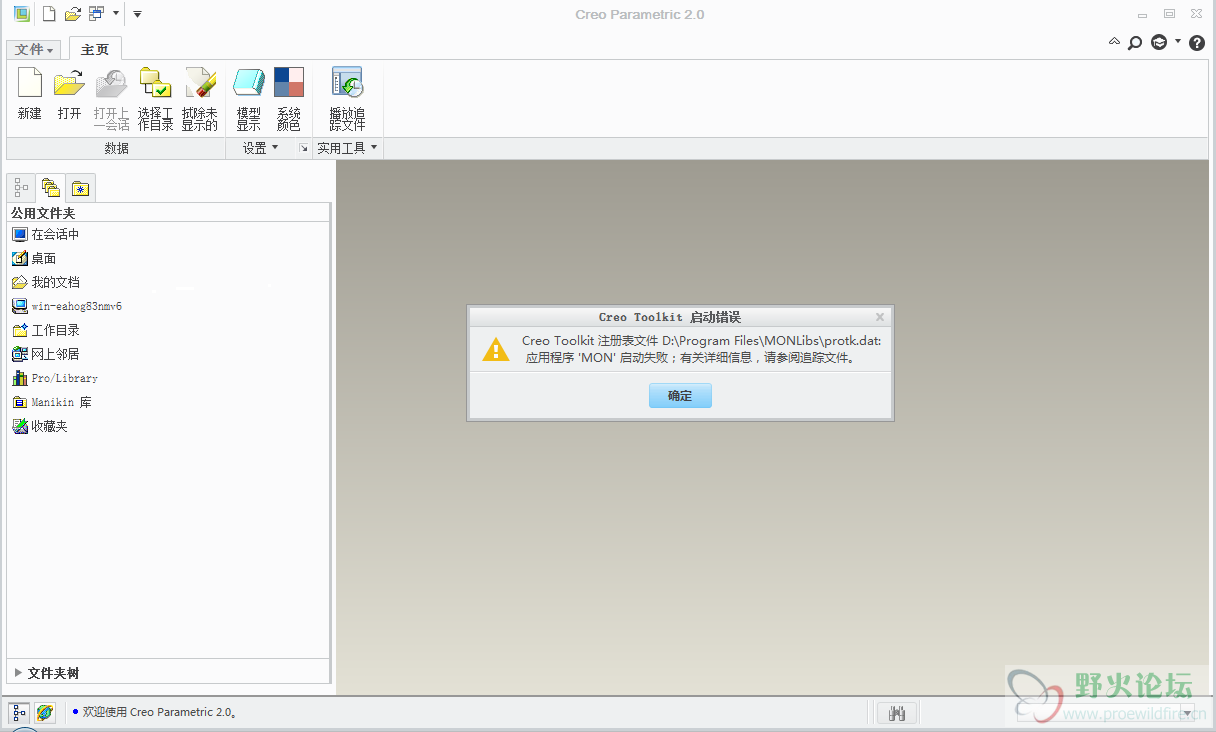The height and width of the screenshot is (732, 1216).
Task: Switch to the Model Tree navigator tab
Action: click(x=21, y=188)
